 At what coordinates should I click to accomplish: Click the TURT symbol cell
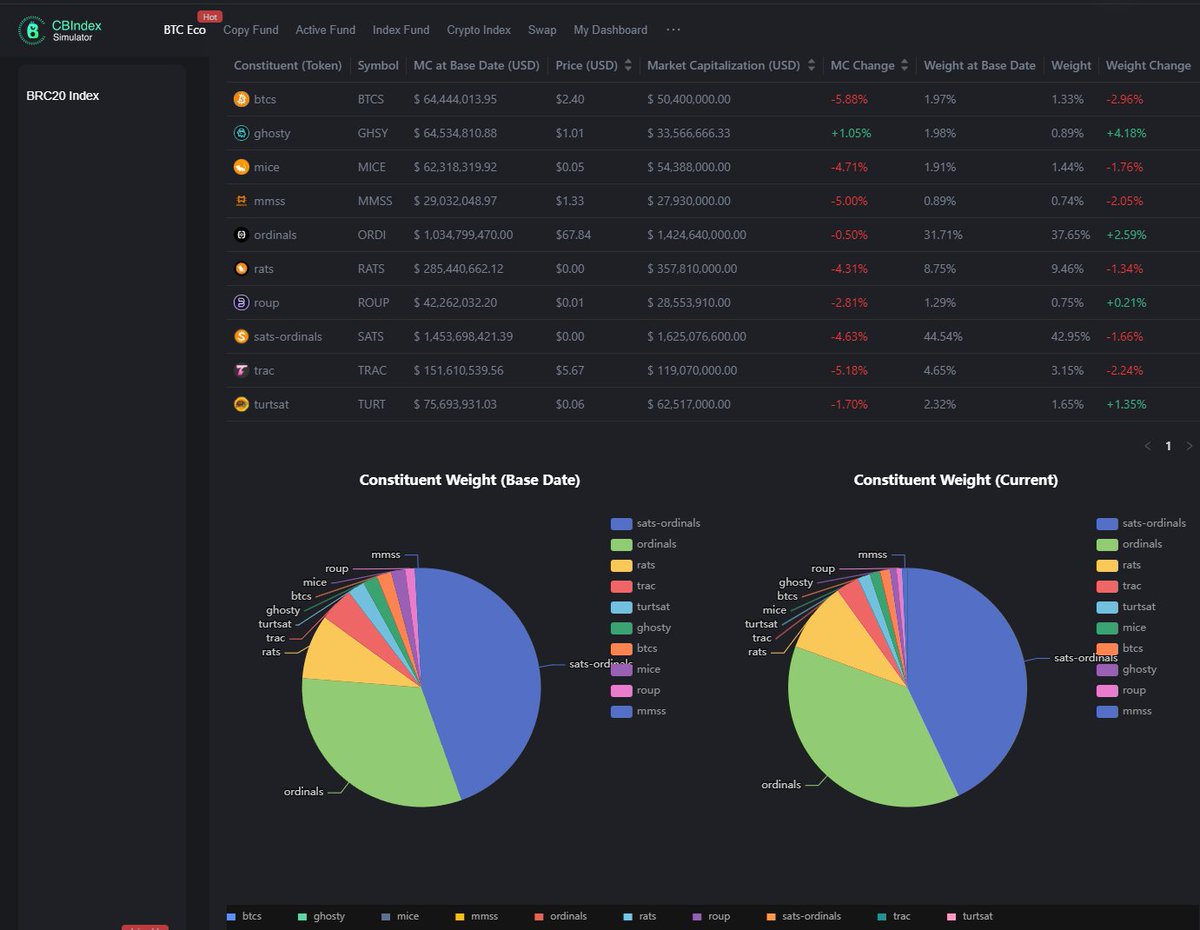coord(372,405)
